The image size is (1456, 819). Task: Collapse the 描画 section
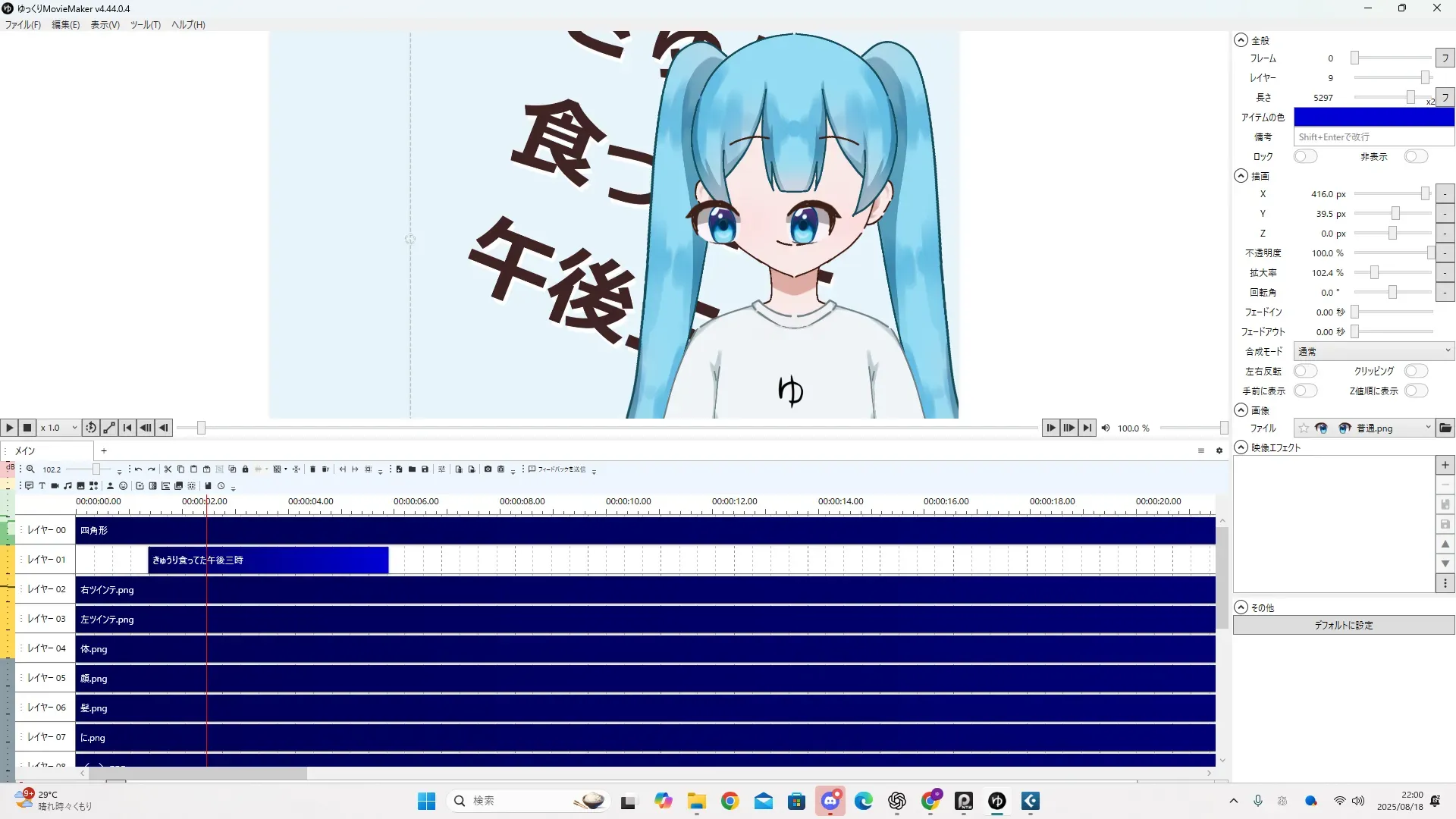[x=1241, y=176]
